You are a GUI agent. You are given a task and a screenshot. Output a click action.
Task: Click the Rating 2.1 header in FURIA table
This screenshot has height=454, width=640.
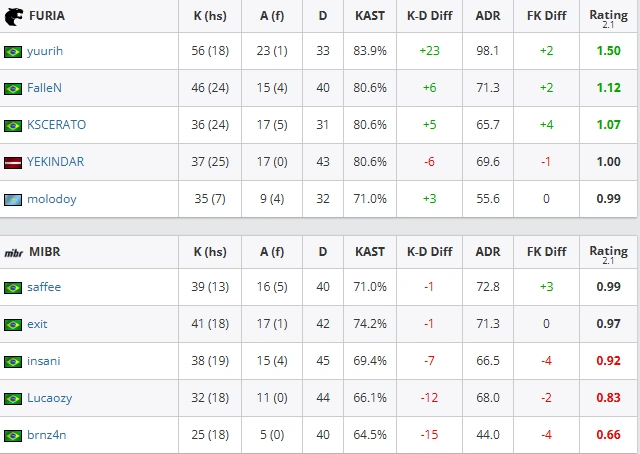(x=608, y=18)
